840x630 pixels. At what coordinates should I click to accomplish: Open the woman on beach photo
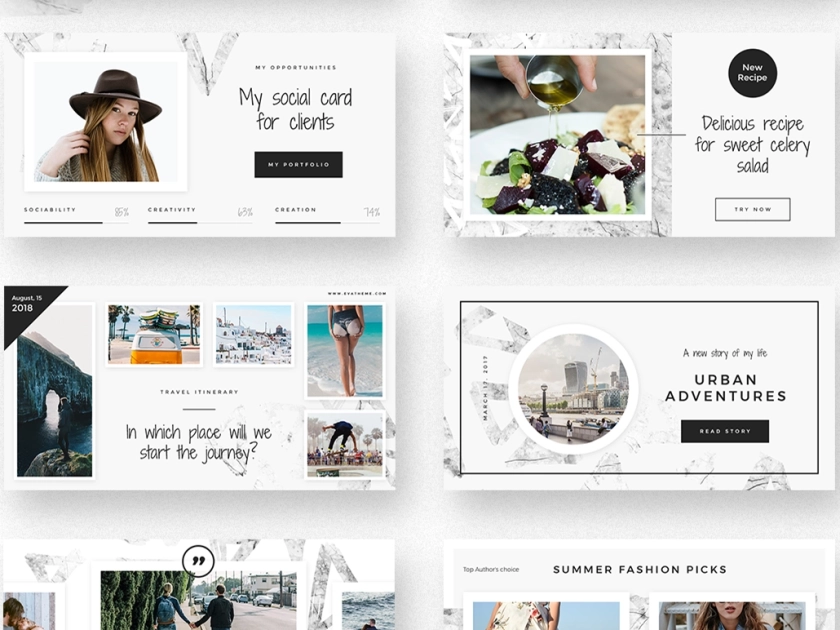pos(345,351)
